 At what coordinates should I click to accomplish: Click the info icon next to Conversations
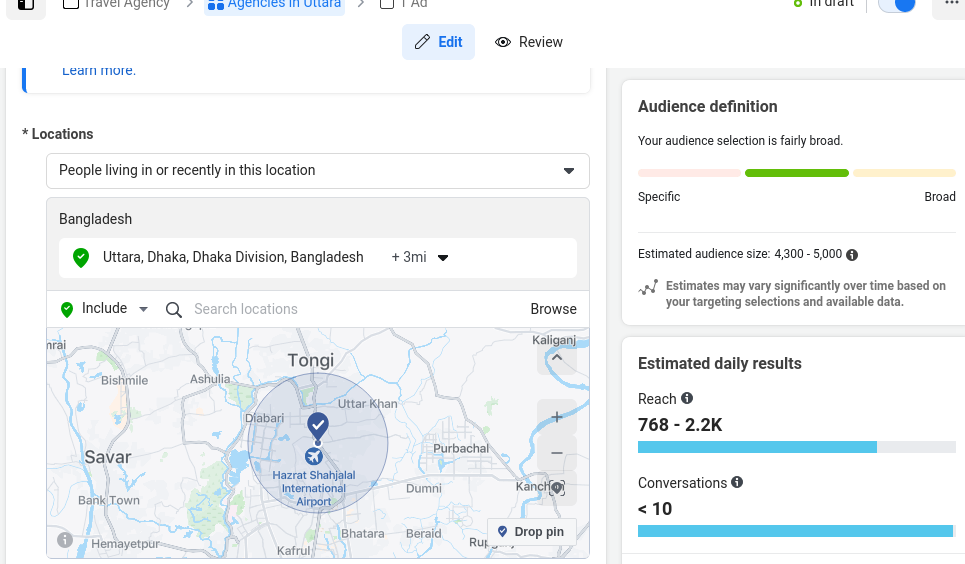737,482
